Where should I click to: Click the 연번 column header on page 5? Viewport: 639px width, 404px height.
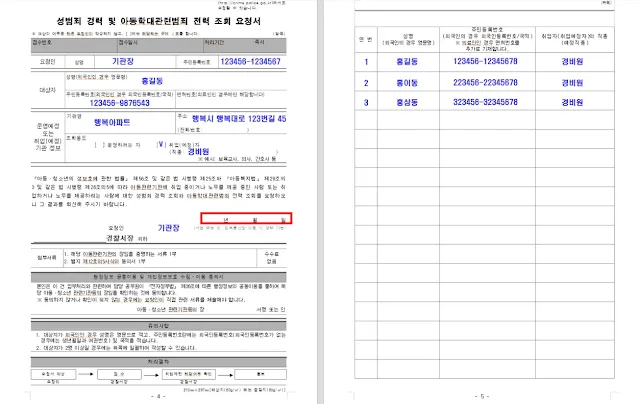point(366,39)
